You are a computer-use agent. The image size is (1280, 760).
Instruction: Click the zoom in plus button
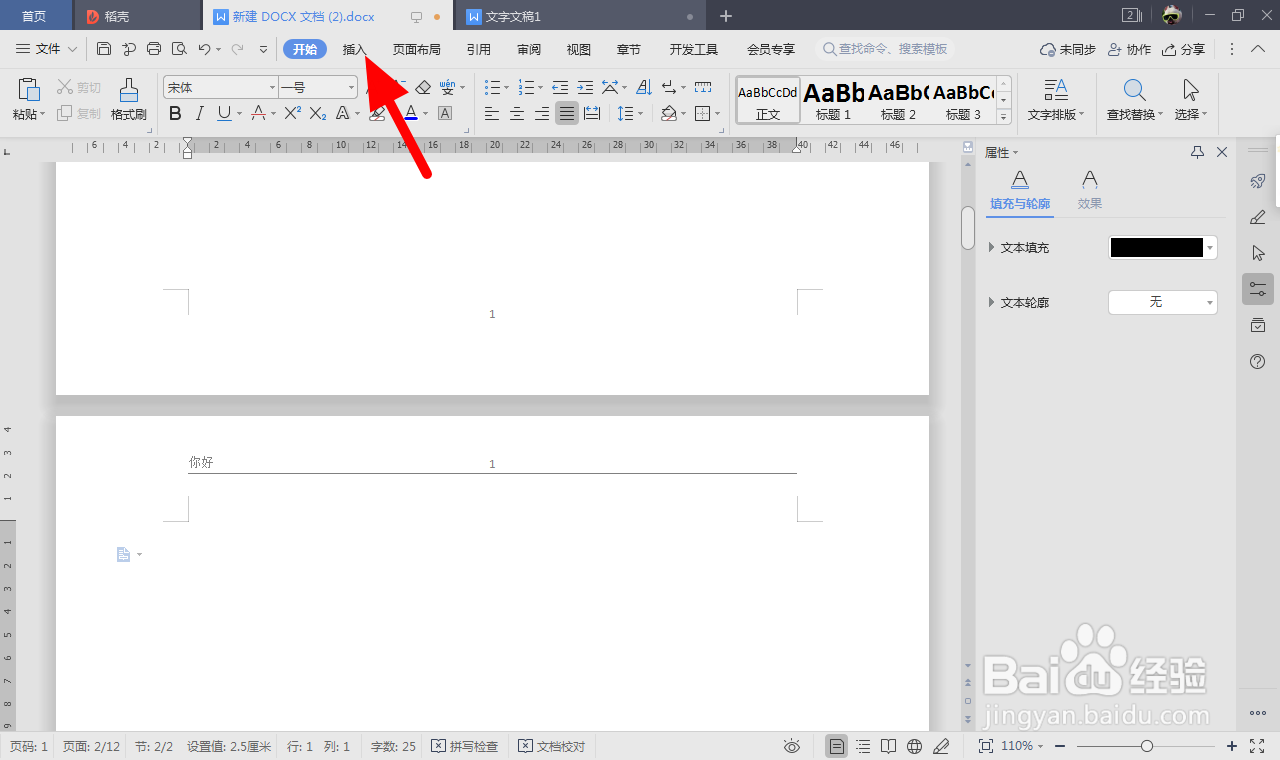point(1232,746)
